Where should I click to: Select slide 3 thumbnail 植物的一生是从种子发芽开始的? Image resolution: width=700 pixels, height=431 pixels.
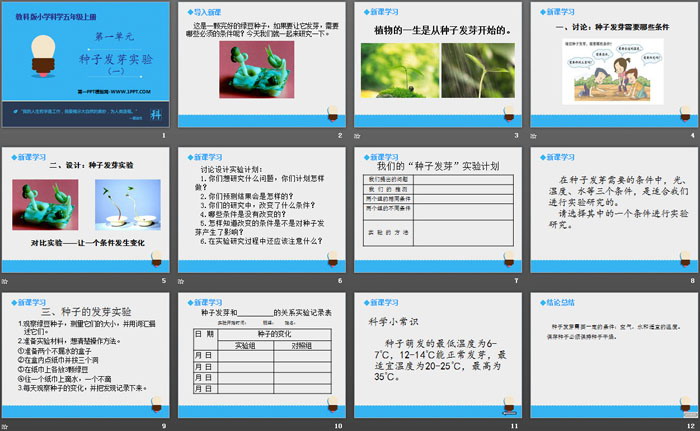click(x=438, y=65)
